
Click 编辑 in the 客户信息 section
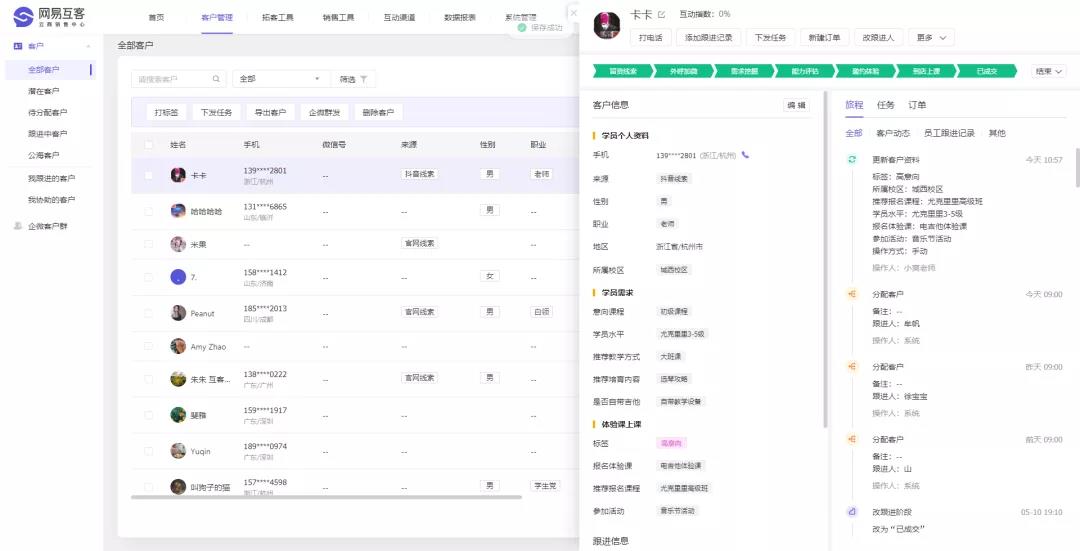(x=796, y=105)
